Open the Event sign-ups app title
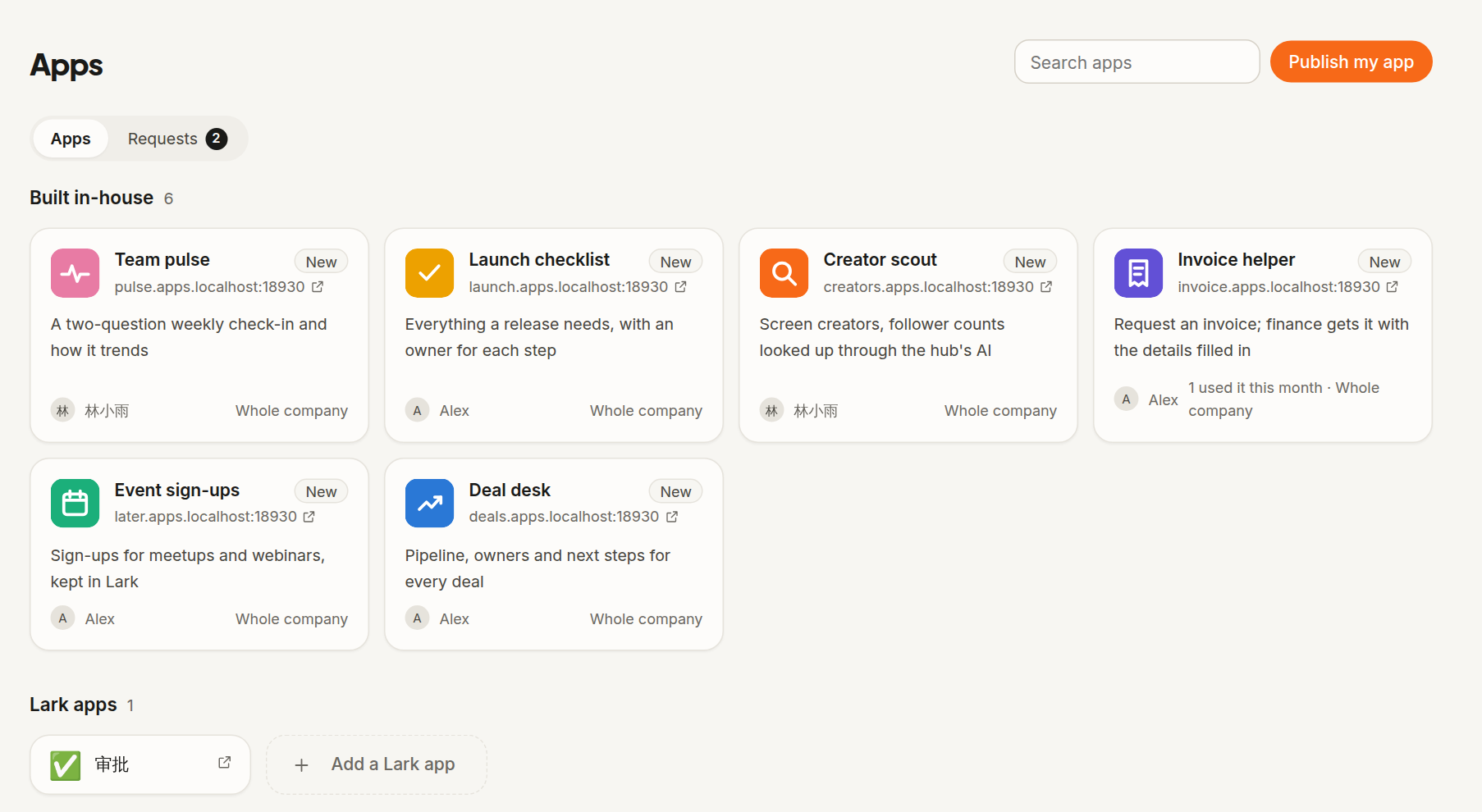1482x812 pixels. pos(177,490)
